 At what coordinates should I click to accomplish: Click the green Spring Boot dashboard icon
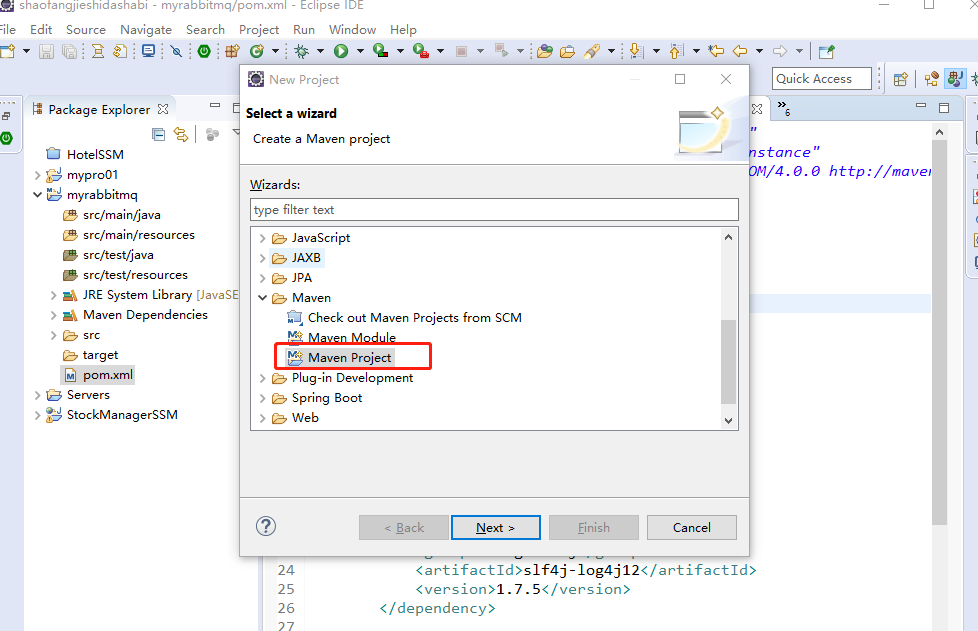(204, 51)
